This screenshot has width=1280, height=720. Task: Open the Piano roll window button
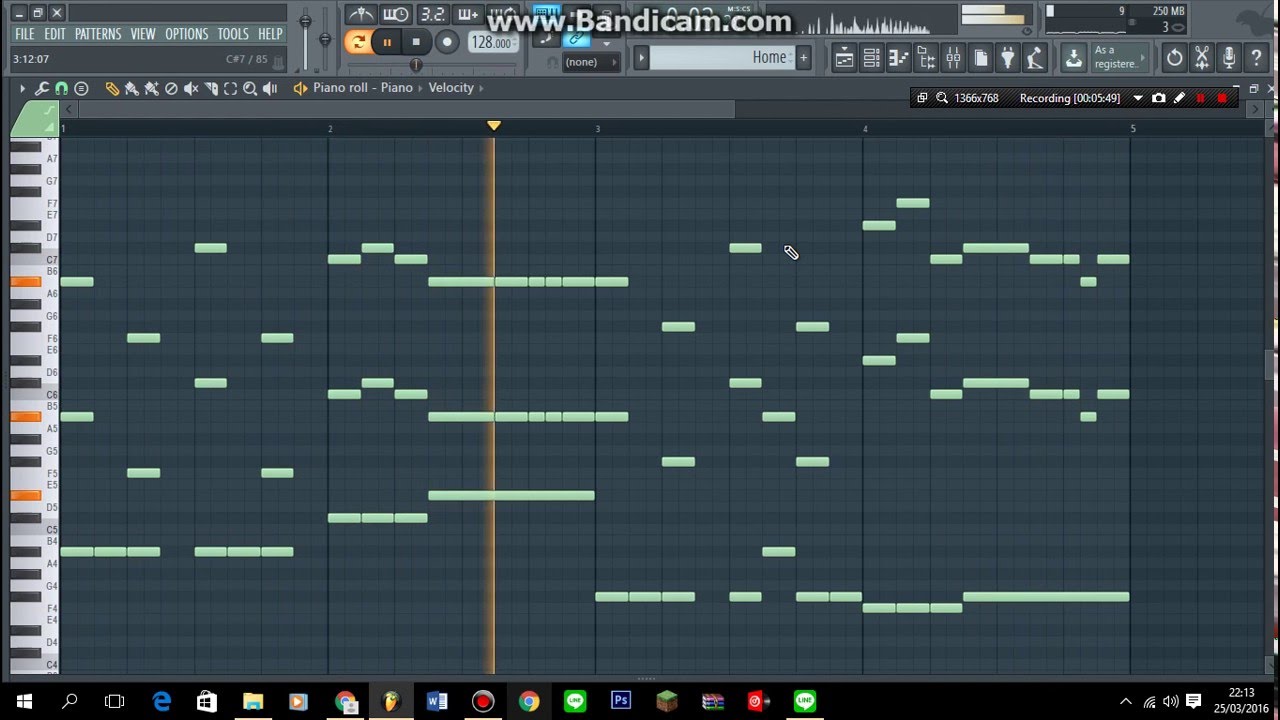click(899, 58)
